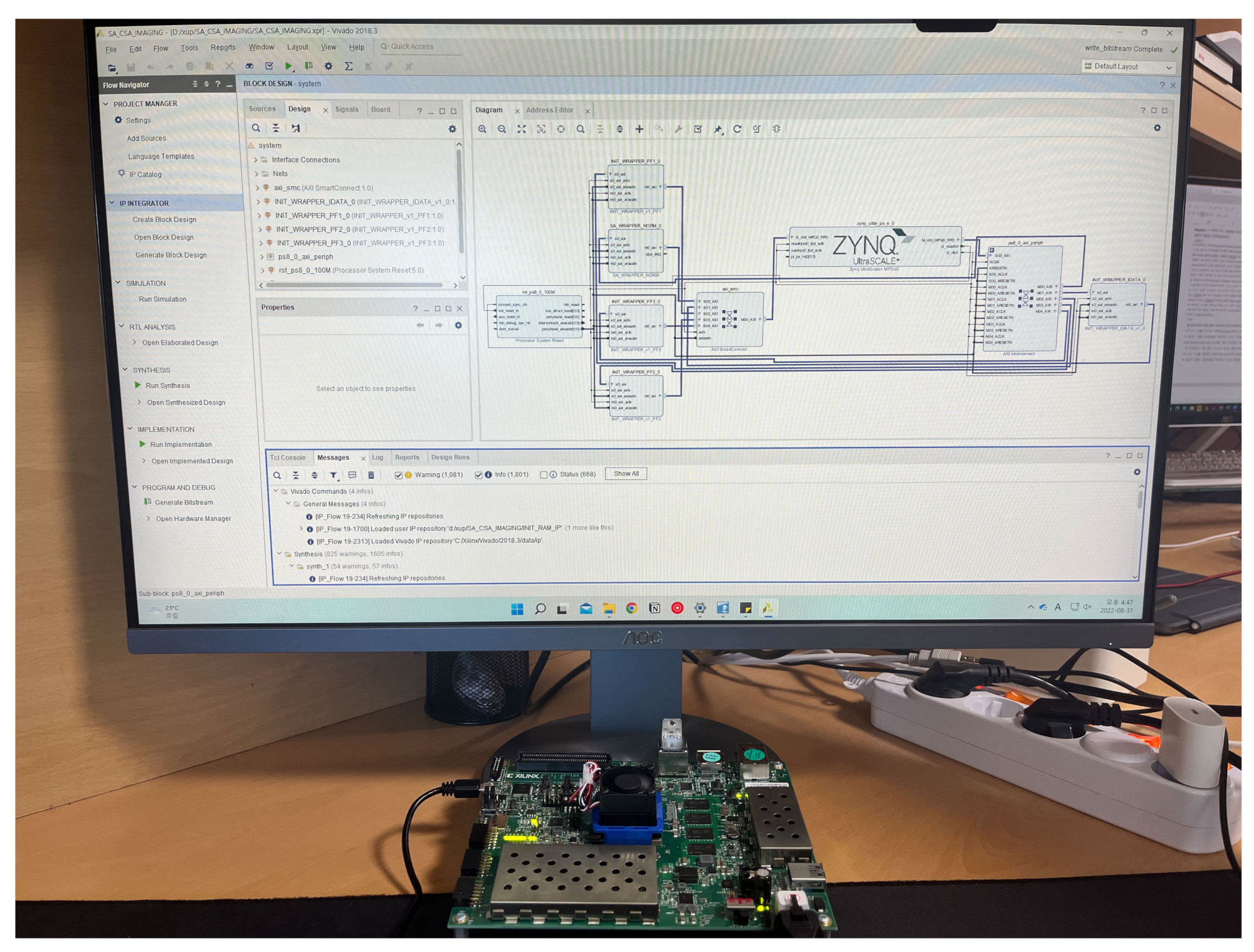Screen dimensions: 1254x952
Task: Toggle the Info messages checkbox
Action: point(478,475)
